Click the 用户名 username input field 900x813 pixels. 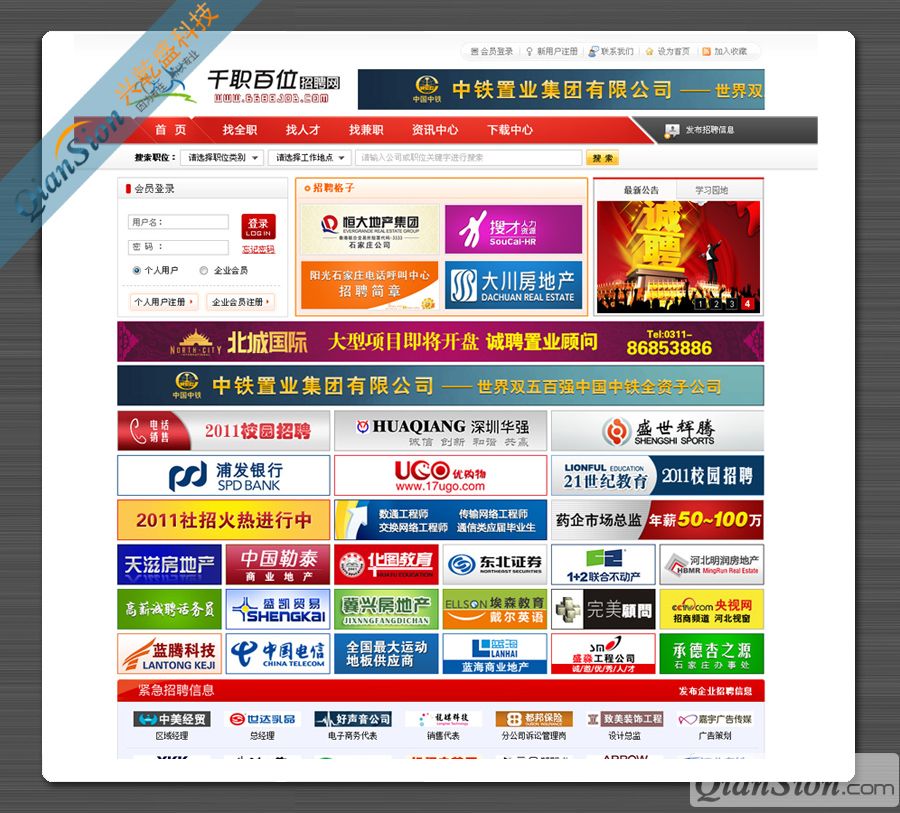tap(192, 222)
